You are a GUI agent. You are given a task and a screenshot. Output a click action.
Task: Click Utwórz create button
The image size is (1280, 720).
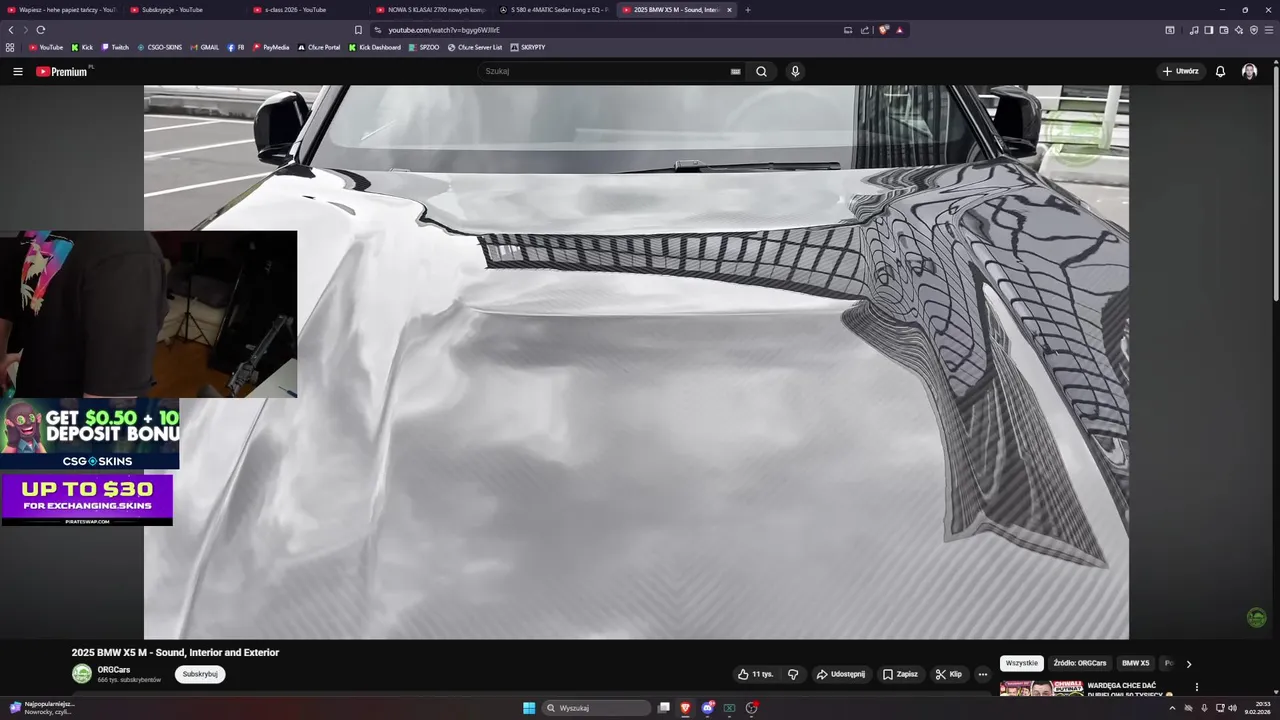pyautogui.click(x=1181, y=71)
